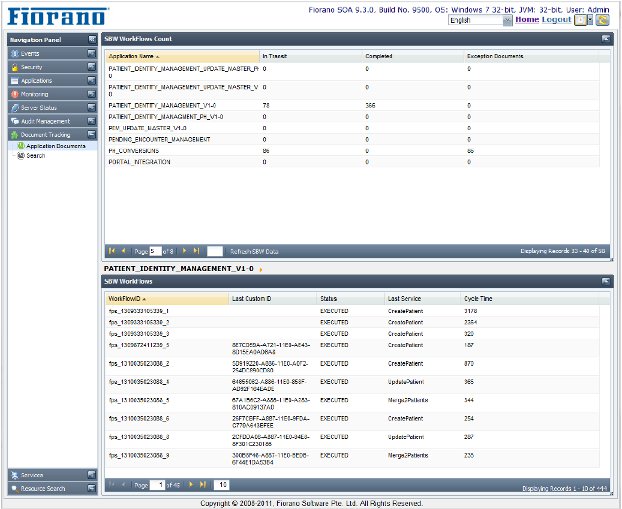Expand the Resource Search section toggle
622x509 pixels.
coord(92,488)
